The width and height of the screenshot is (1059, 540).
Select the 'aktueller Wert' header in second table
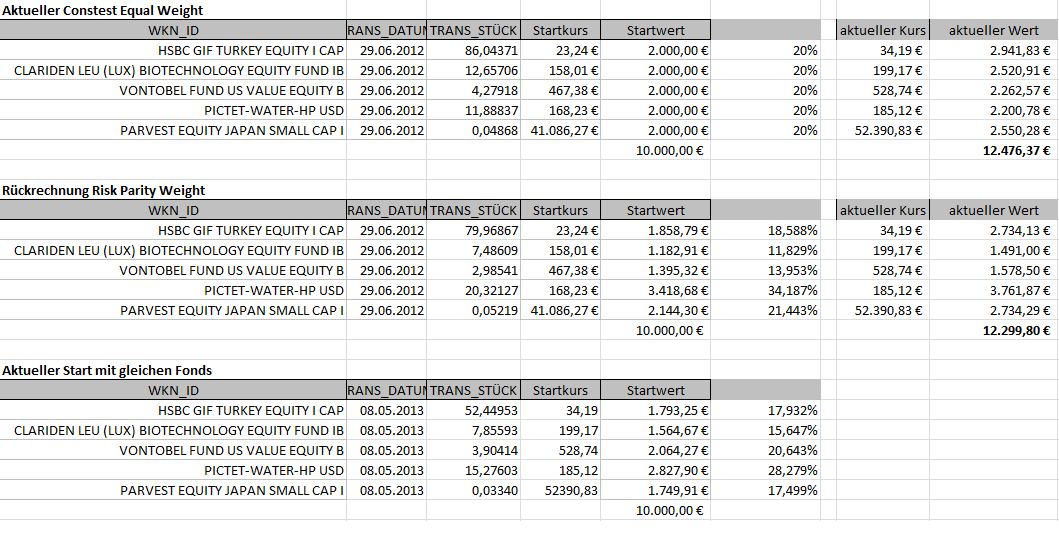[x=993, y=211]
